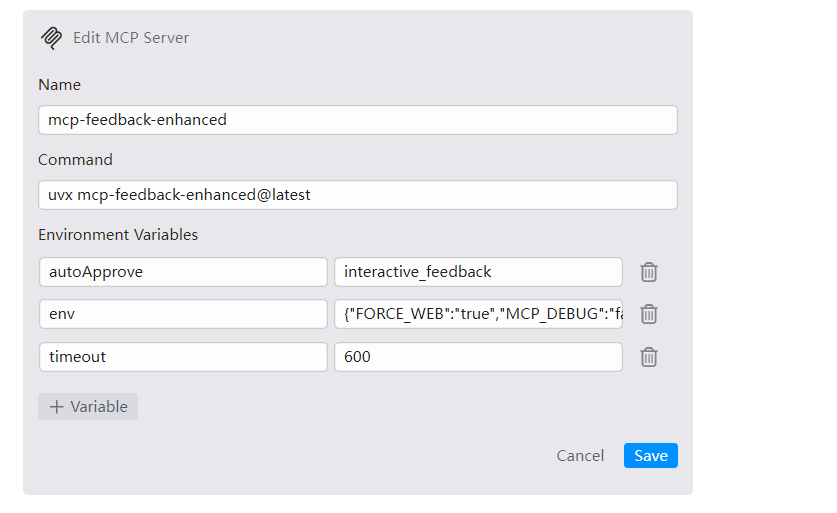Click the MCP server logo icon
837x513 pixels.
coord(52,38)
